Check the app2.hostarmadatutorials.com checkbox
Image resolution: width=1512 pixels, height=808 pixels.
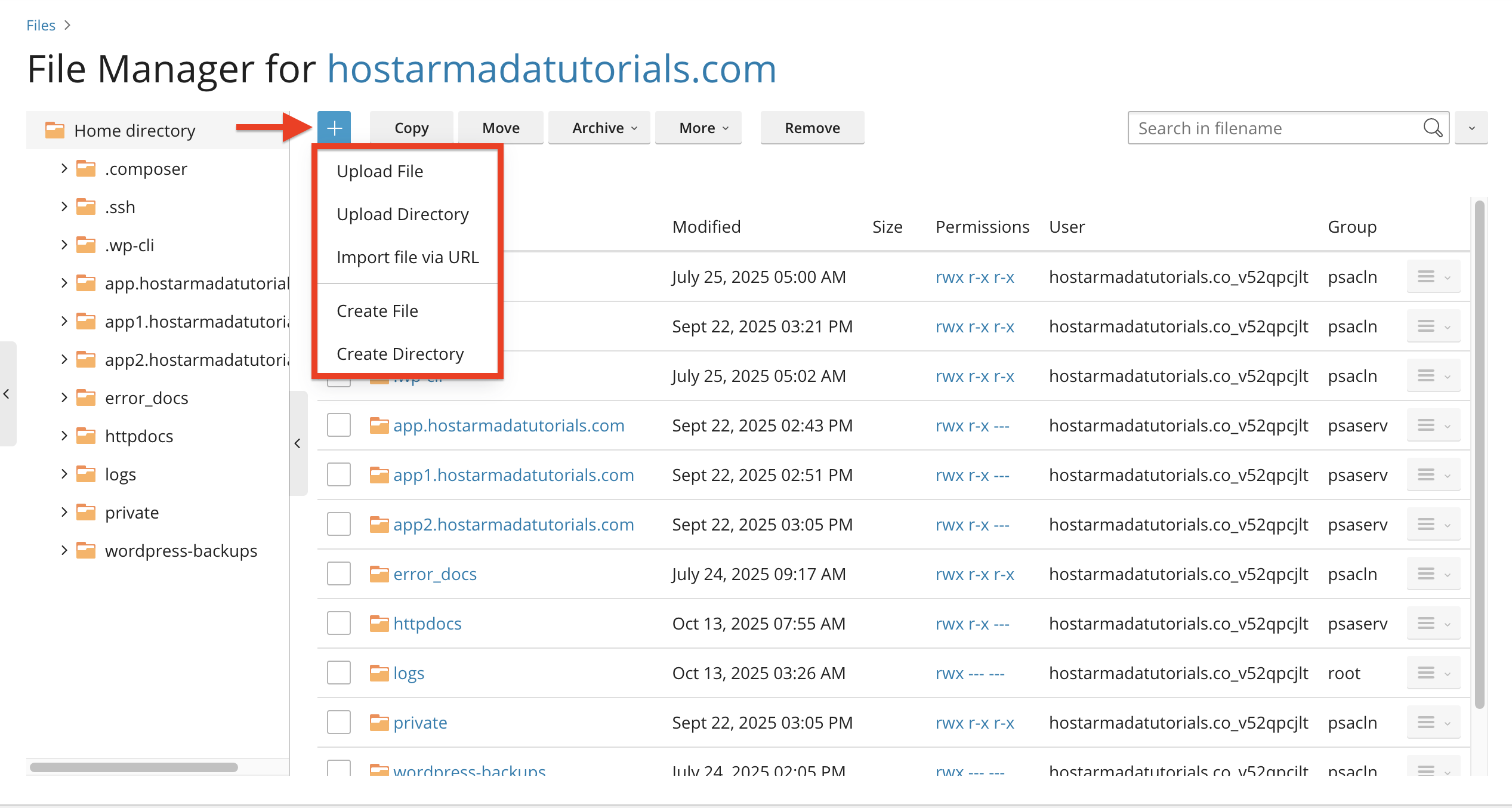339,525
